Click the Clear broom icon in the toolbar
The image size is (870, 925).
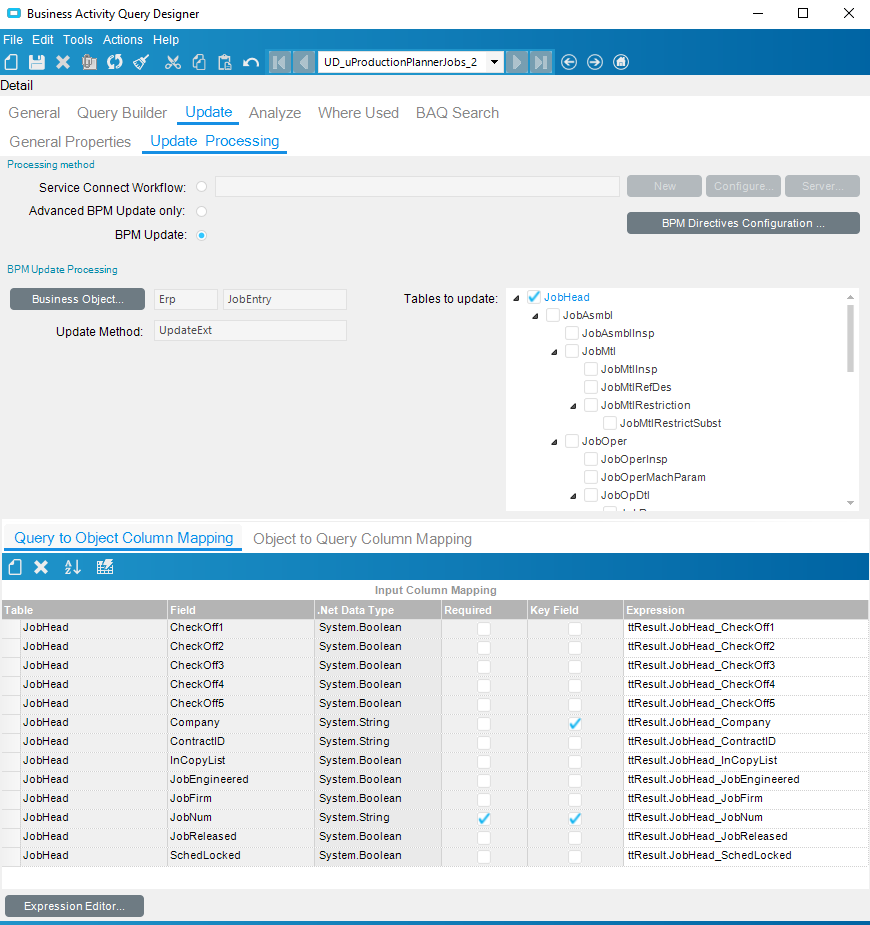[141, 62]
